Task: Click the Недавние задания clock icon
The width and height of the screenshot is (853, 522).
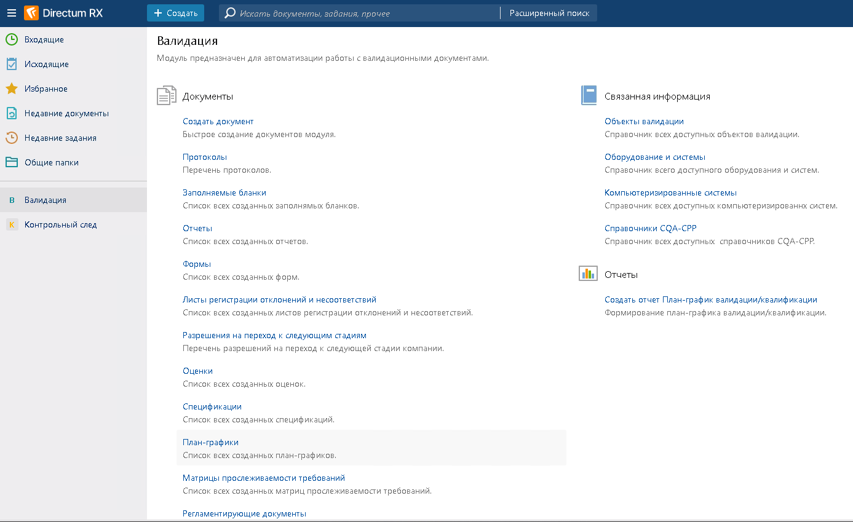Action: coord(11,138)
